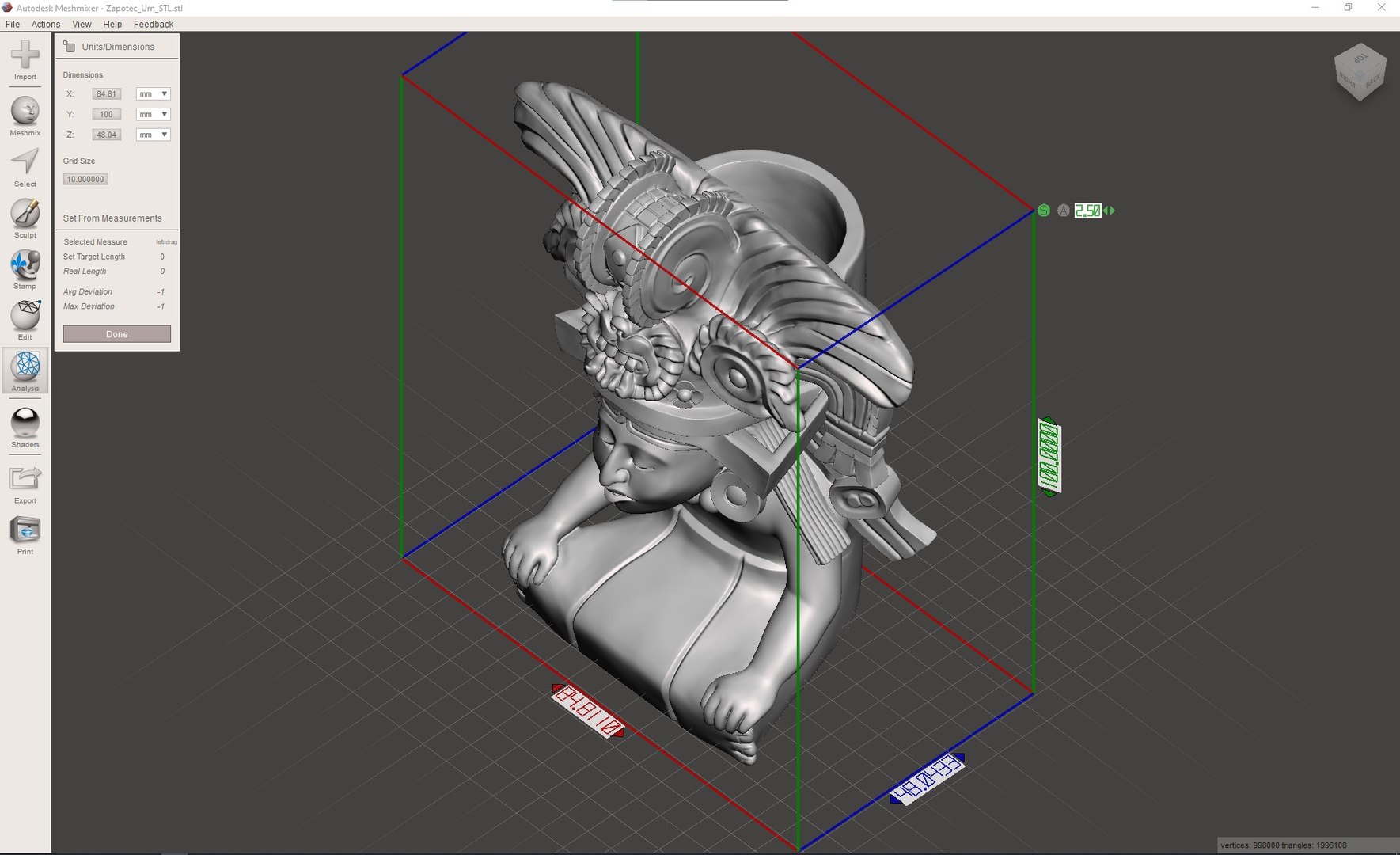Screen dimensions: 1400x855
Task: Click the Avg Deviation row
Action: pyautogui.click(x=115, y=292)
